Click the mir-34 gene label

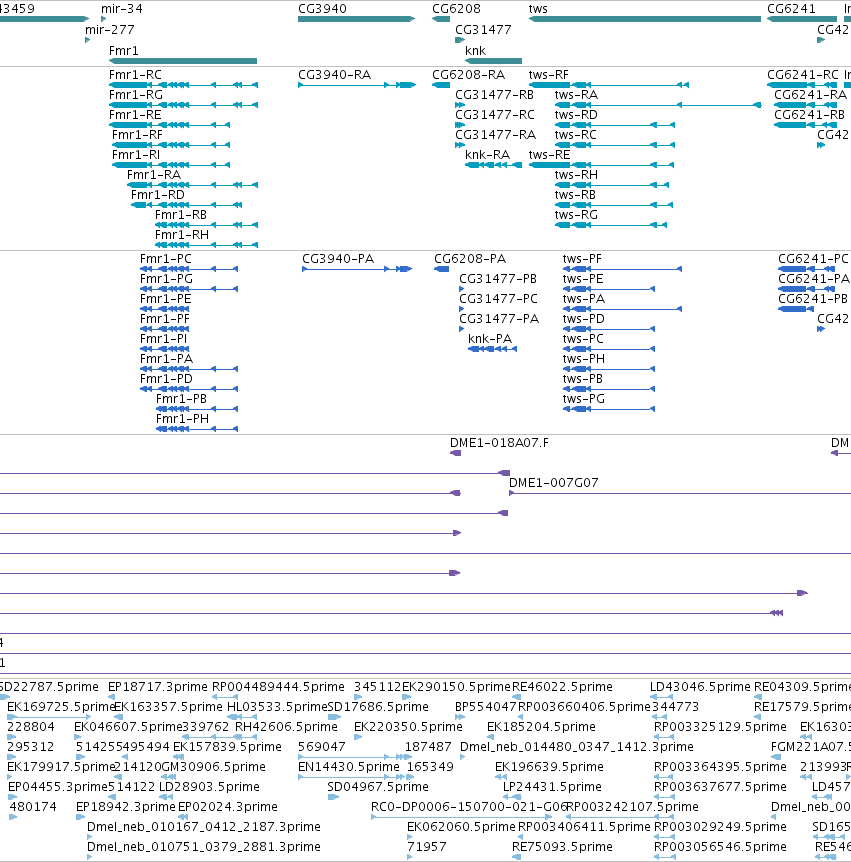(x=121, y=9)
